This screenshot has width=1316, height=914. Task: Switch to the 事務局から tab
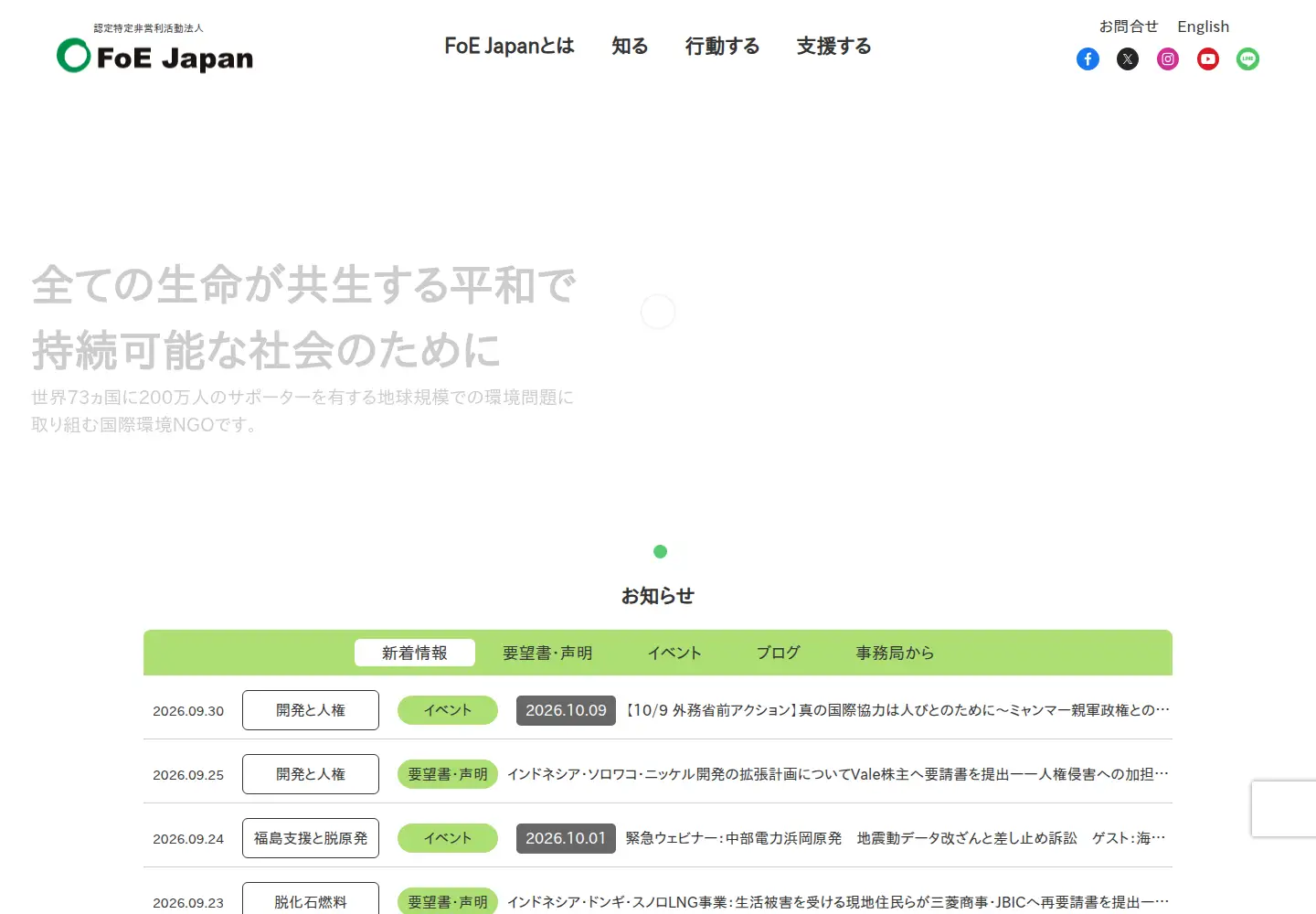[895, 653]
